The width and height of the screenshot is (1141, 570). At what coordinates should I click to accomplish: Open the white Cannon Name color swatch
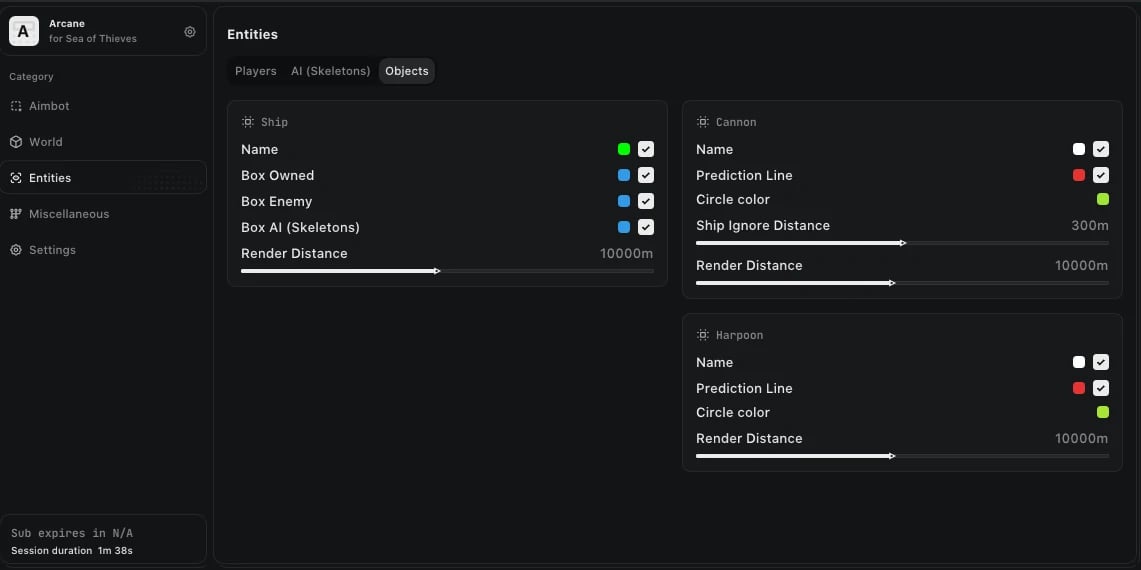(1078, 149)
